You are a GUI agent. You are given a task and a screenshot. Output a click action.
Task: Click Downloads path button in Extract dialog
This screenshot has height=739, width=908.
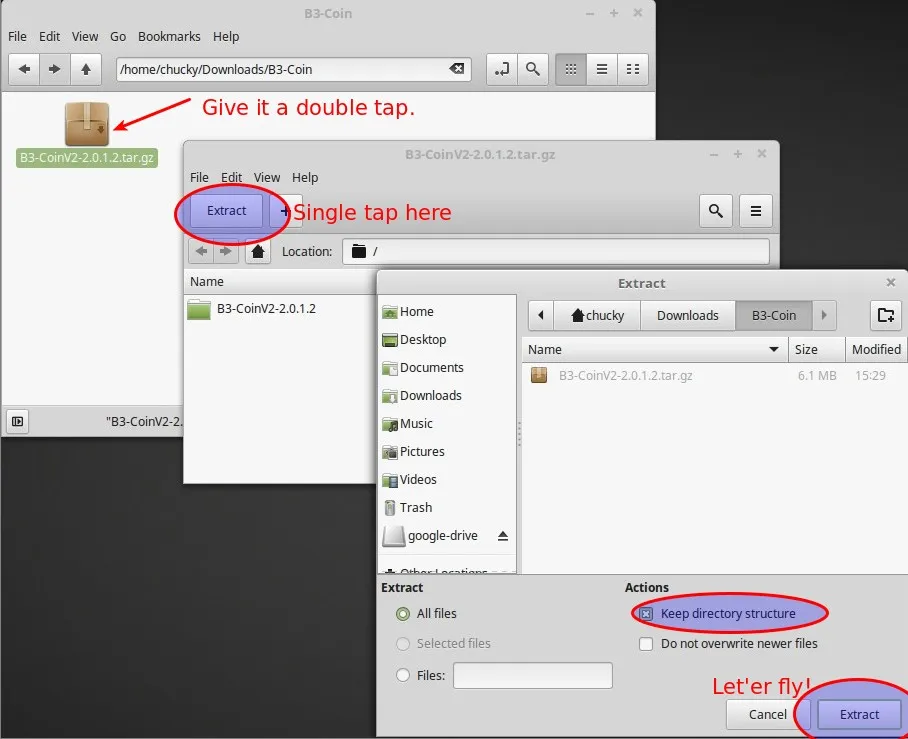click(687, 315)
